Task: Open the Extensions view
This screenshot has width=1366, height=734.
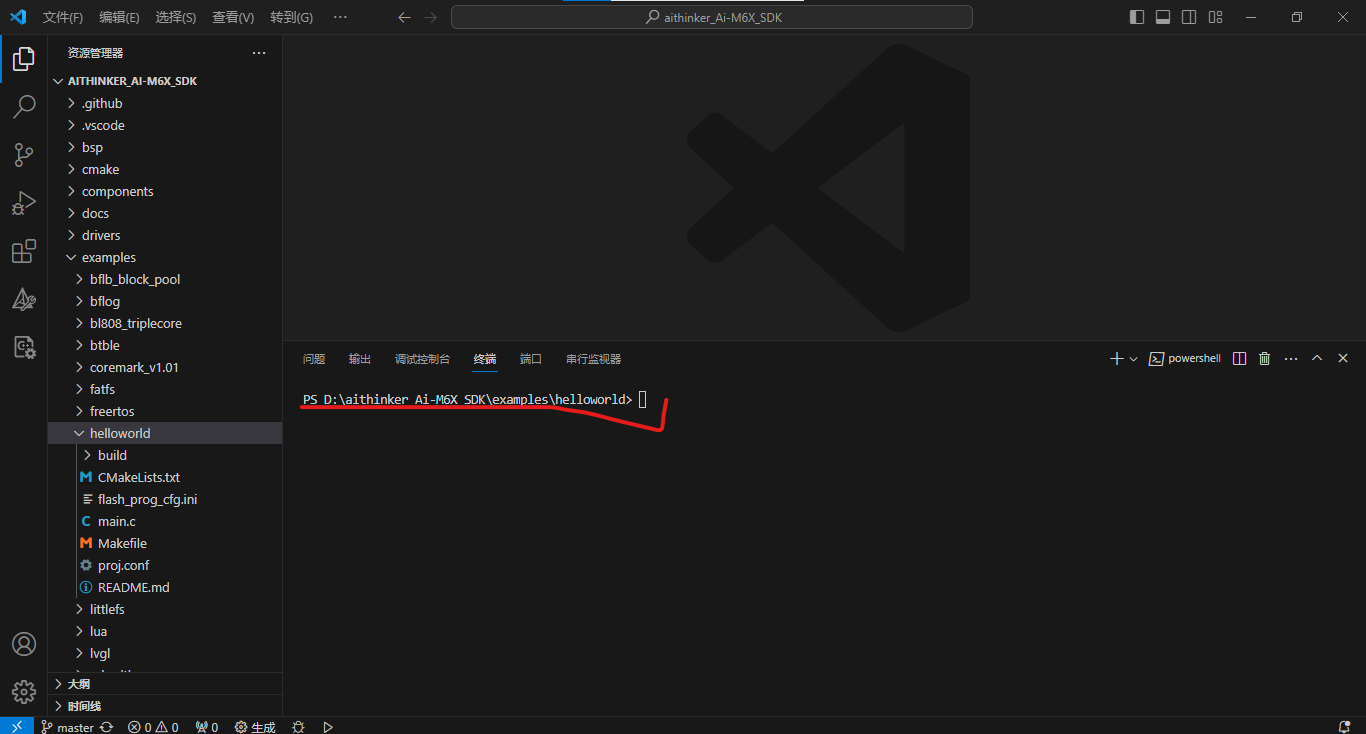Action: coord(24,251)
